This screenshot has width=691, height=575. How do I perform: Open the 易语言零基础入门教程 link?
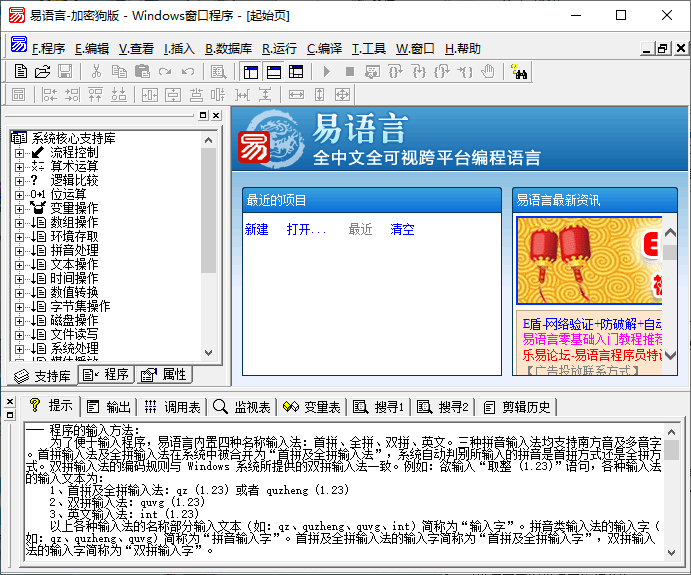592,339
